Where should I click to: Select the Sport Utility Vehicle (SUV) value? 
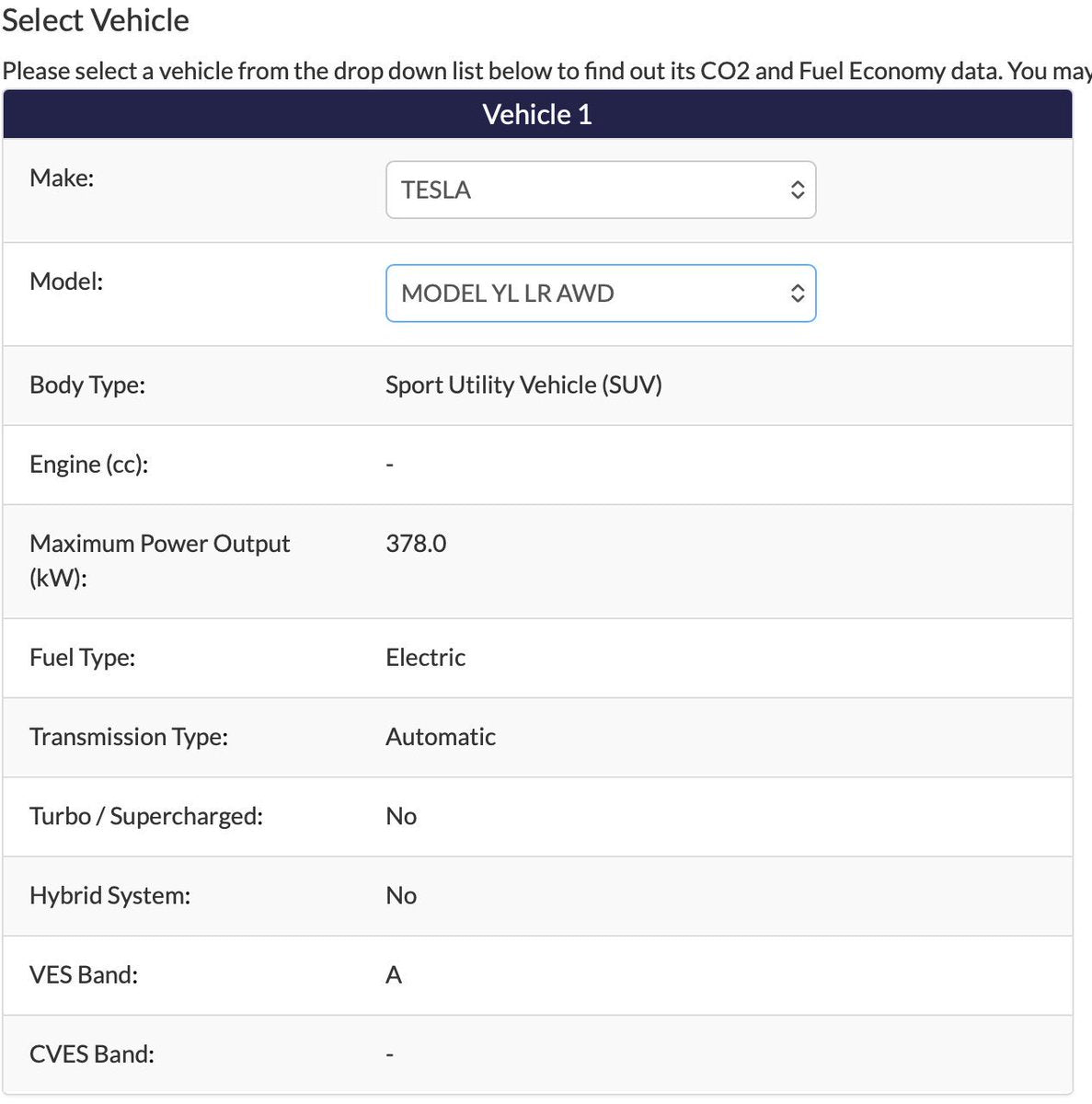[x=523, y=385]
